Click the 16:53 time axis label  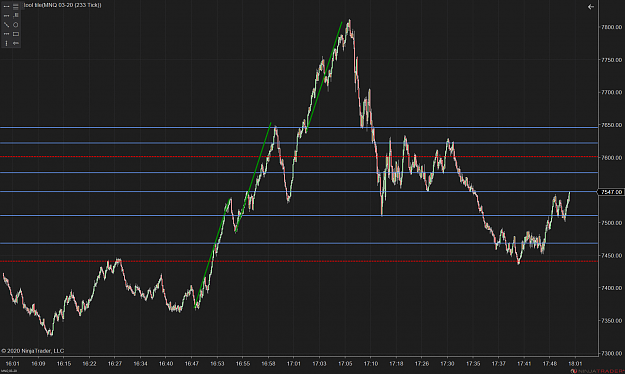pyautogui.click(x=217, y=364)
